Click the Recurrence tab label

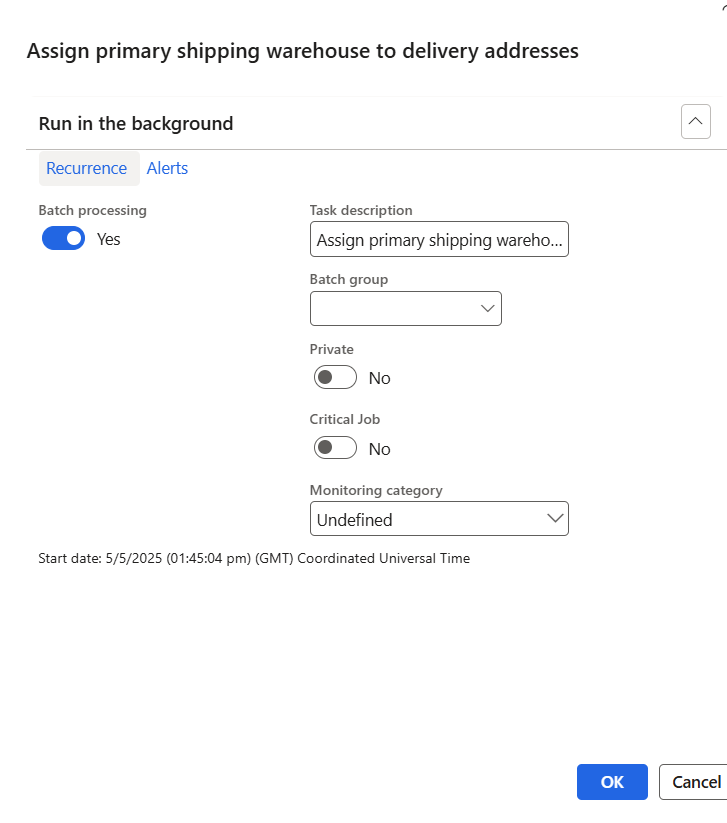click(89, 168)
